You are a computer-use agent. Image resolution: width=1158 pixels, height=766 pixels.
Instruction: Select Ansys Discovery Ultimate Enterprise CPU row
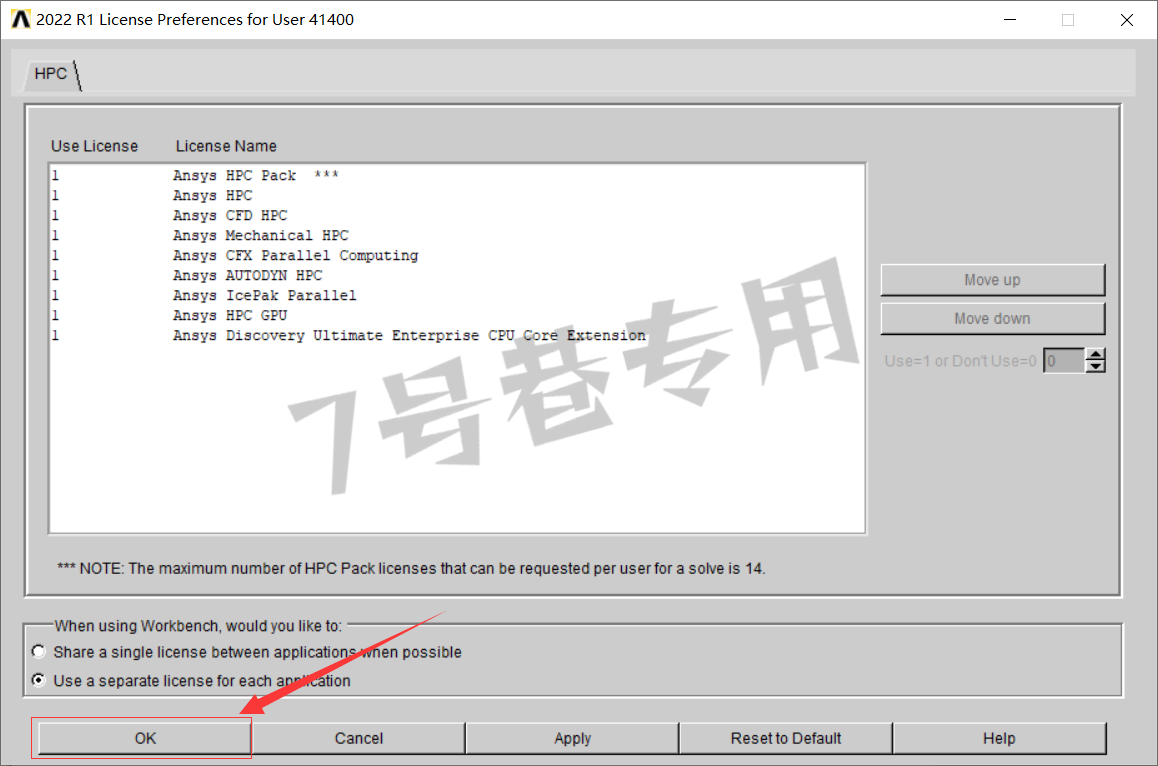tap(456, 335)
